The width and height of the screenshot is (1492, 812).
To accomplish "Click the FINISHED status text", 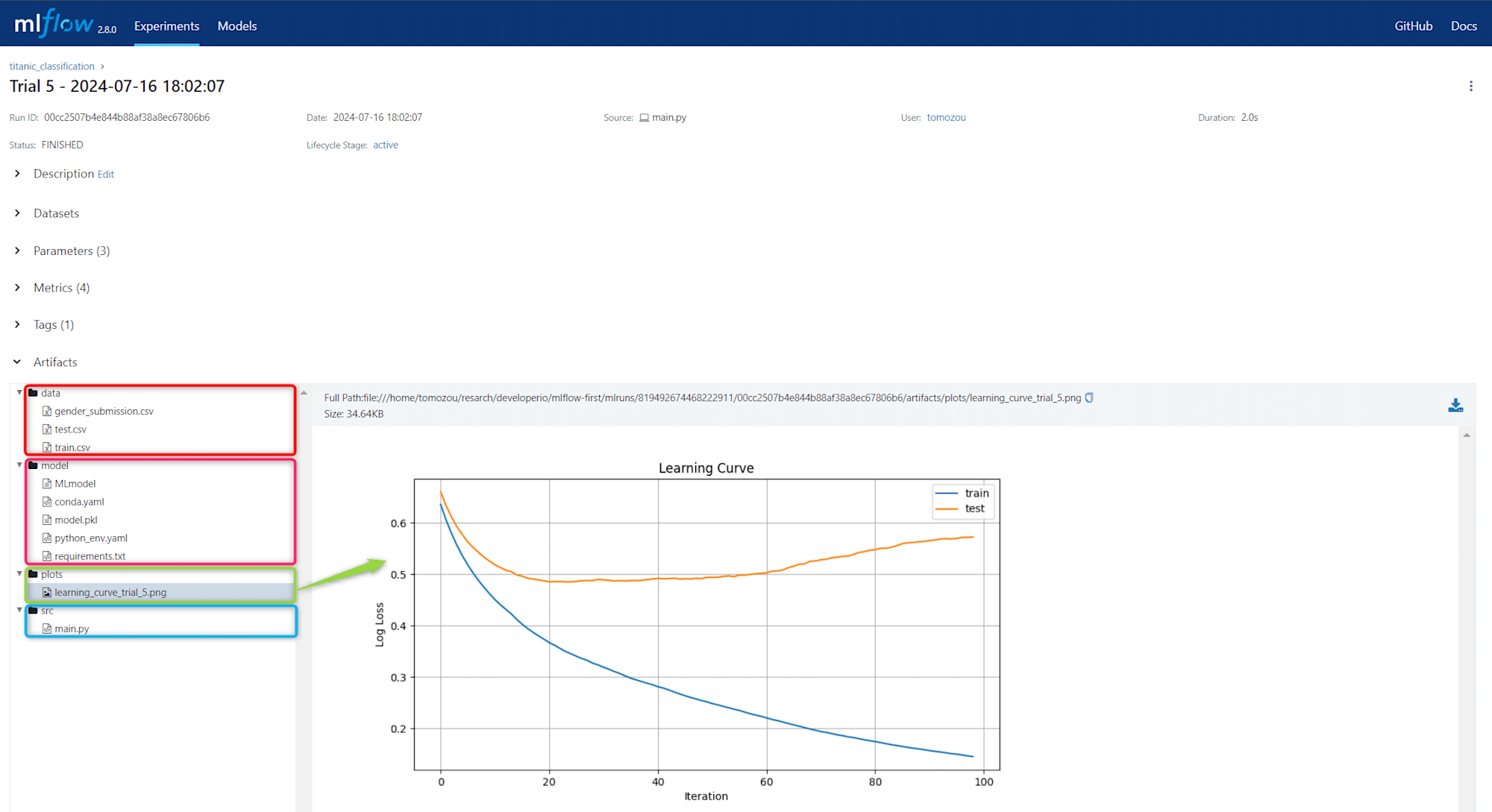I will (63, 145).
